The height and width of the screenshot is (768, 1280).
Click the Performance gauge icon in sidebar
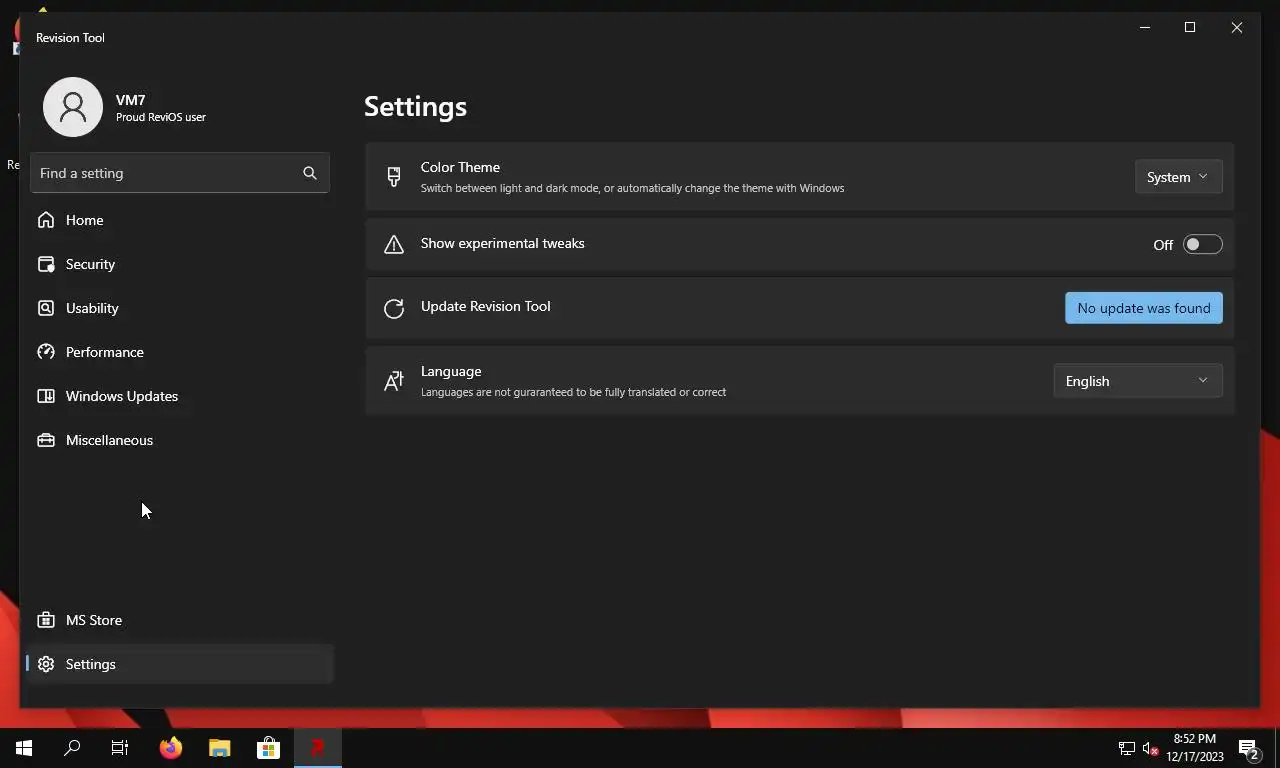point(46,352)
